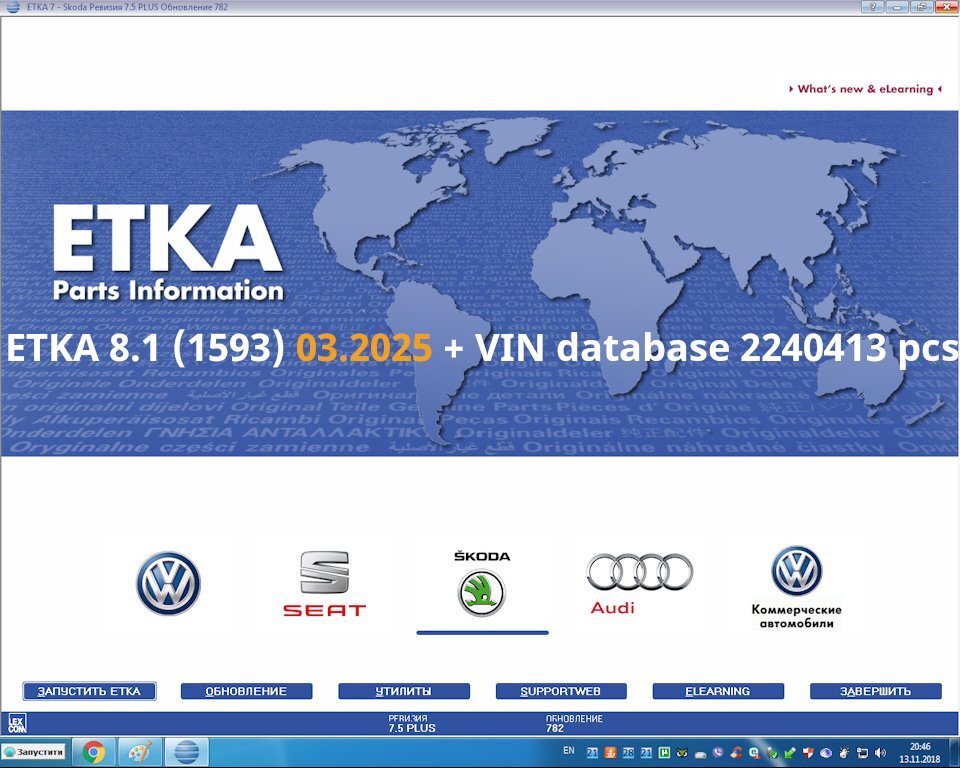Select Volkswagen Commercial Vehicles logo
This screenshot has height=768, width=960.
796,586
